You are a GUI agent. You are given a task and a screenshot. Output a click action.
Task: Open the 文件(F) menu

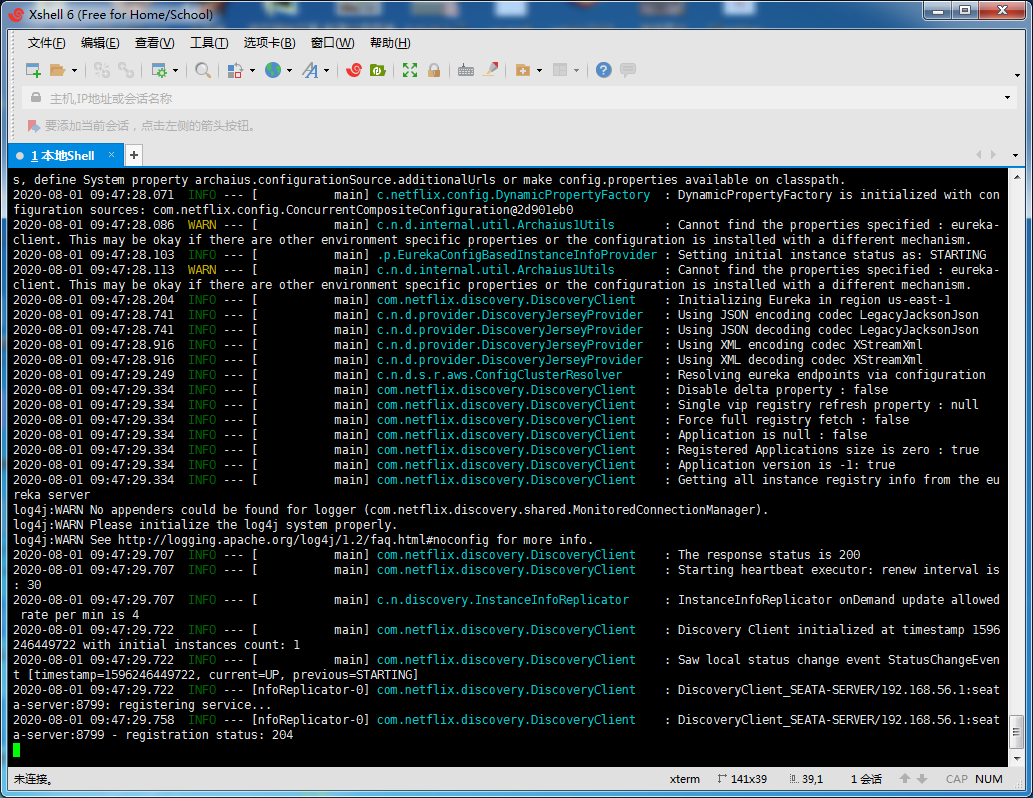coord(46,43)
